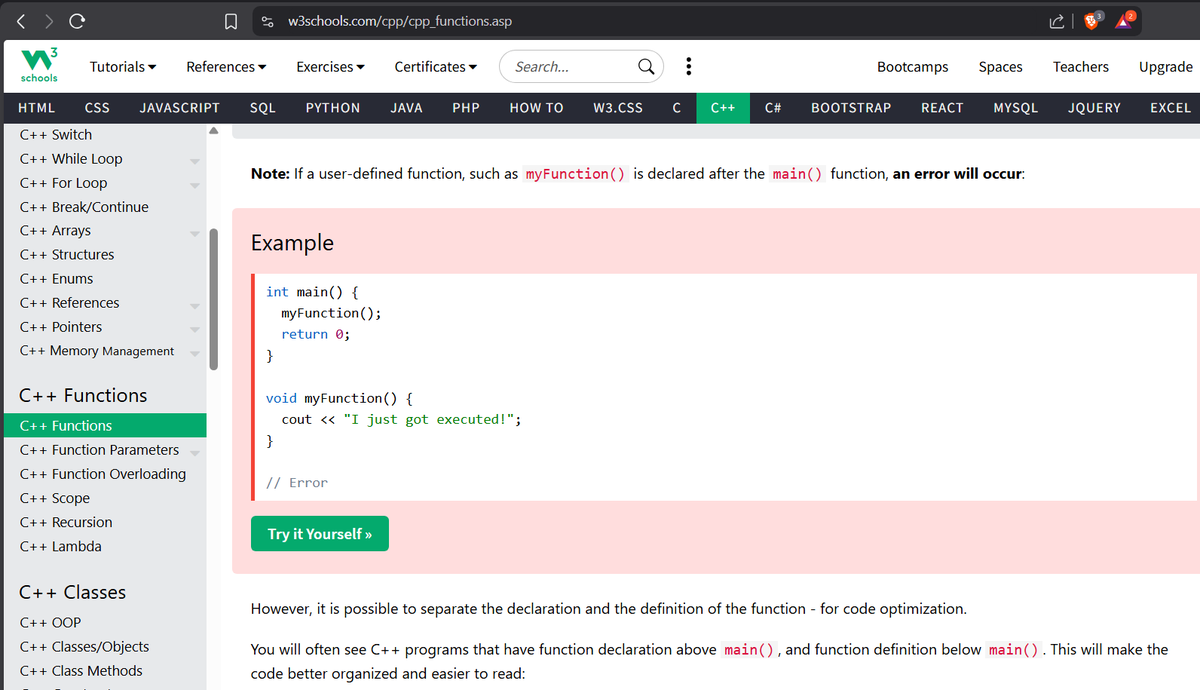This screenshot has height=690, width=1200.
Task: Expand arrow next to C++ Function Parameters
Action: pyautogui.click(x=195, y=452)
